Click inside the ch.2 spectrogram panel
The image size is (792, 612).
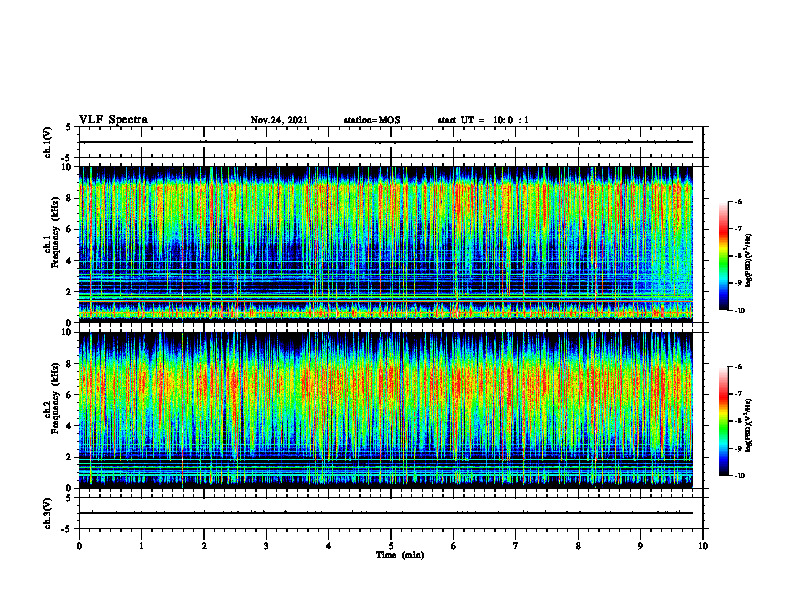tap(386, 410)
